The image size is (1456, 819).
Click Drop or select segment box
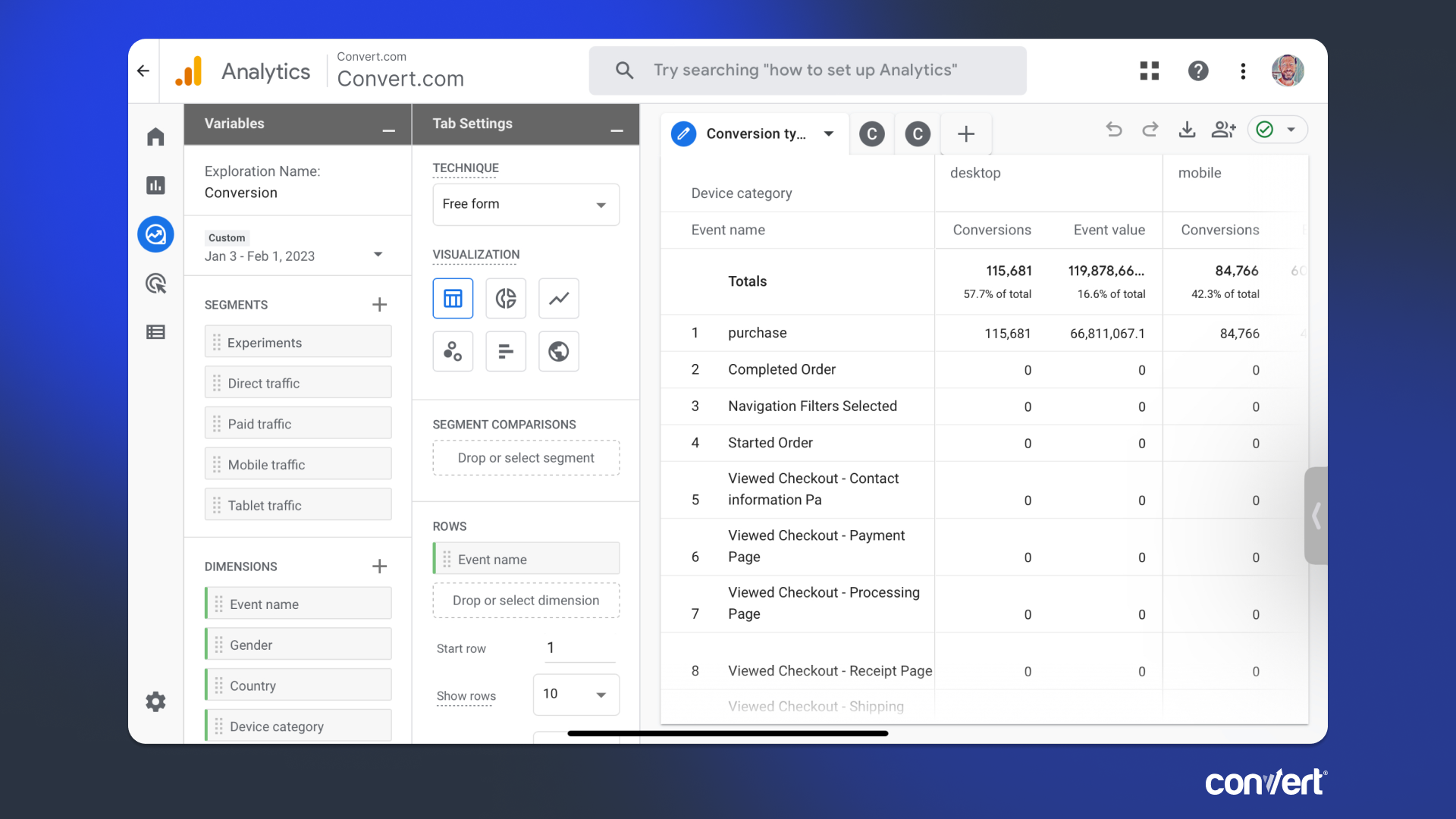(x=526, y=458)
